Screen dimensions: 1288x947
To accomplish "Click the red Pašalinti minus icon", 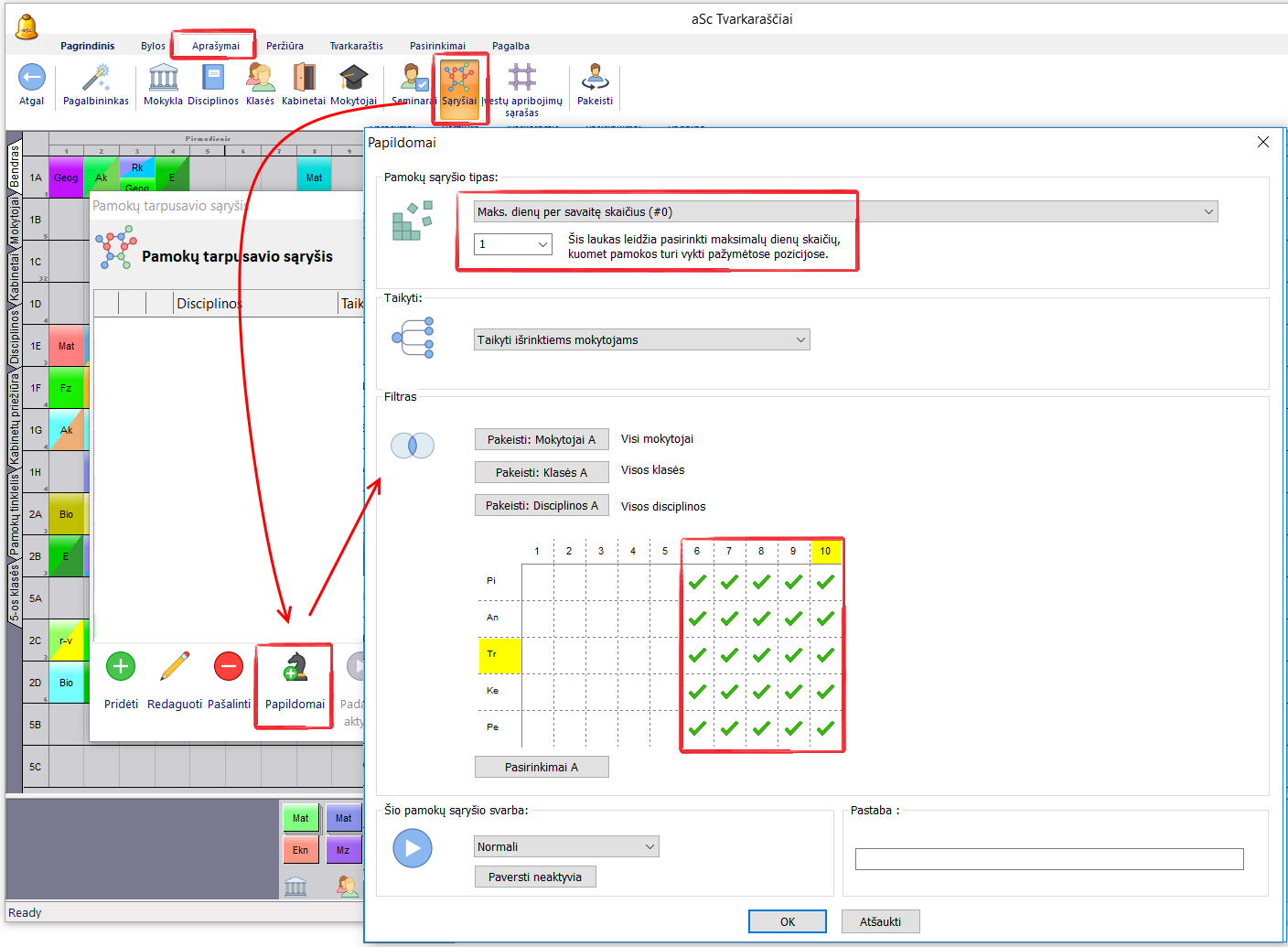I will (229, 667).
